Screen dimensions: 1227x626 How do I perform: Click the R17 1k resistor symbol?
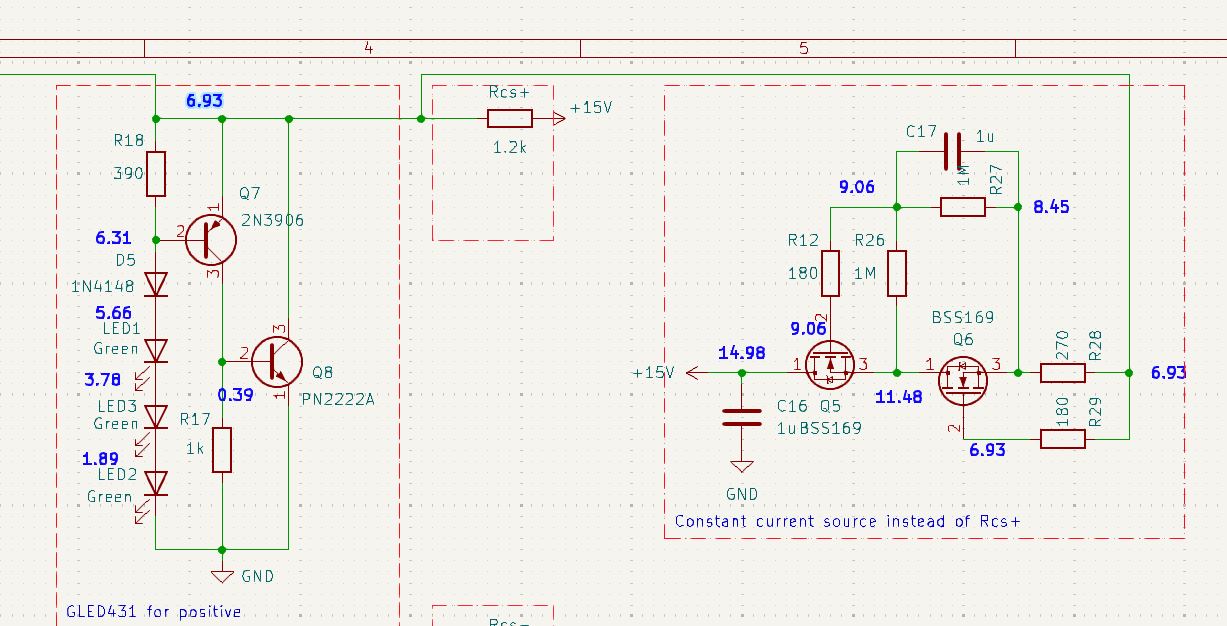tap(222, 449)
